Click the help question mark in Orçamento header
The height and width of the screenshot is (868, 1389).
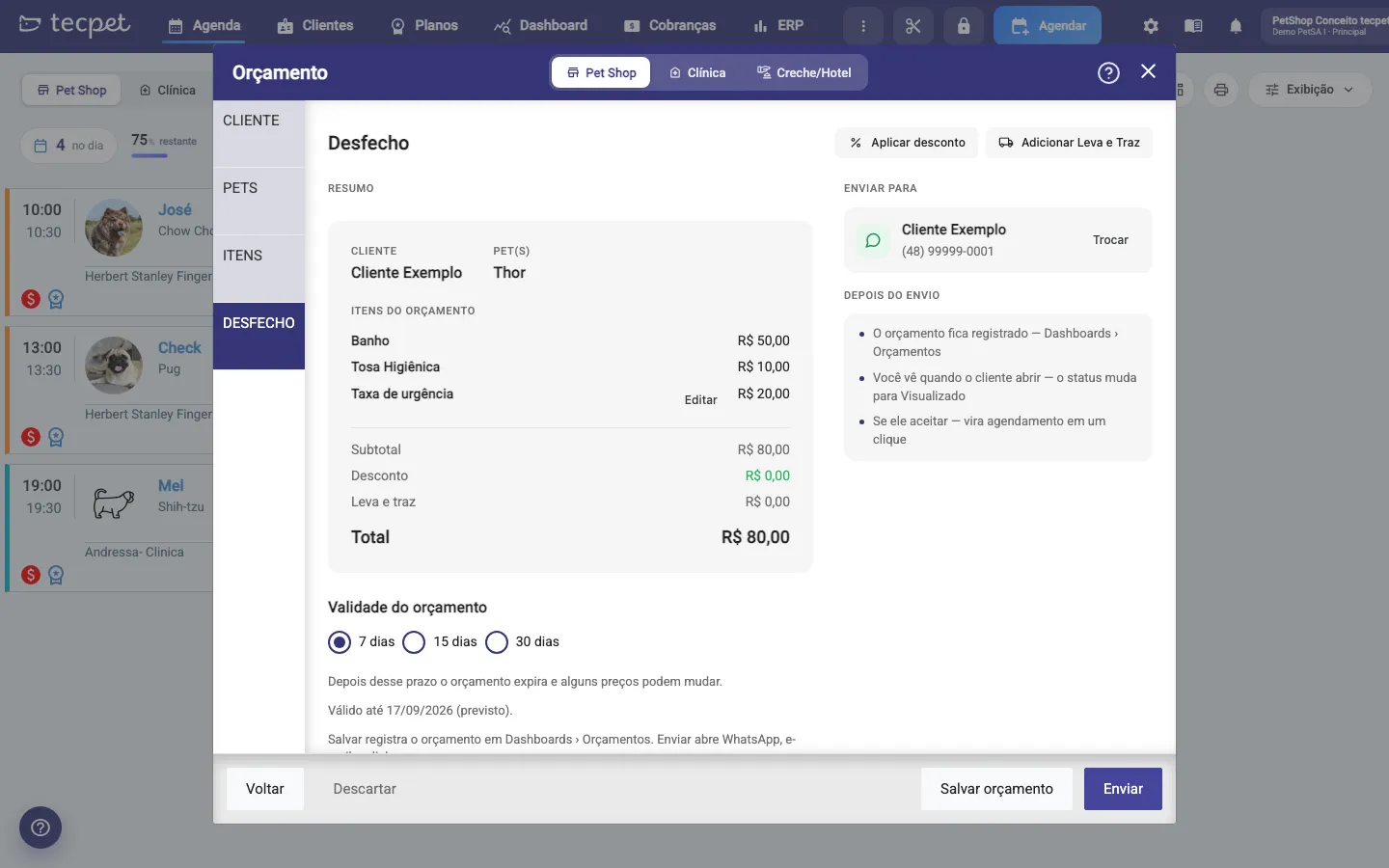[x=1108, y=72]
